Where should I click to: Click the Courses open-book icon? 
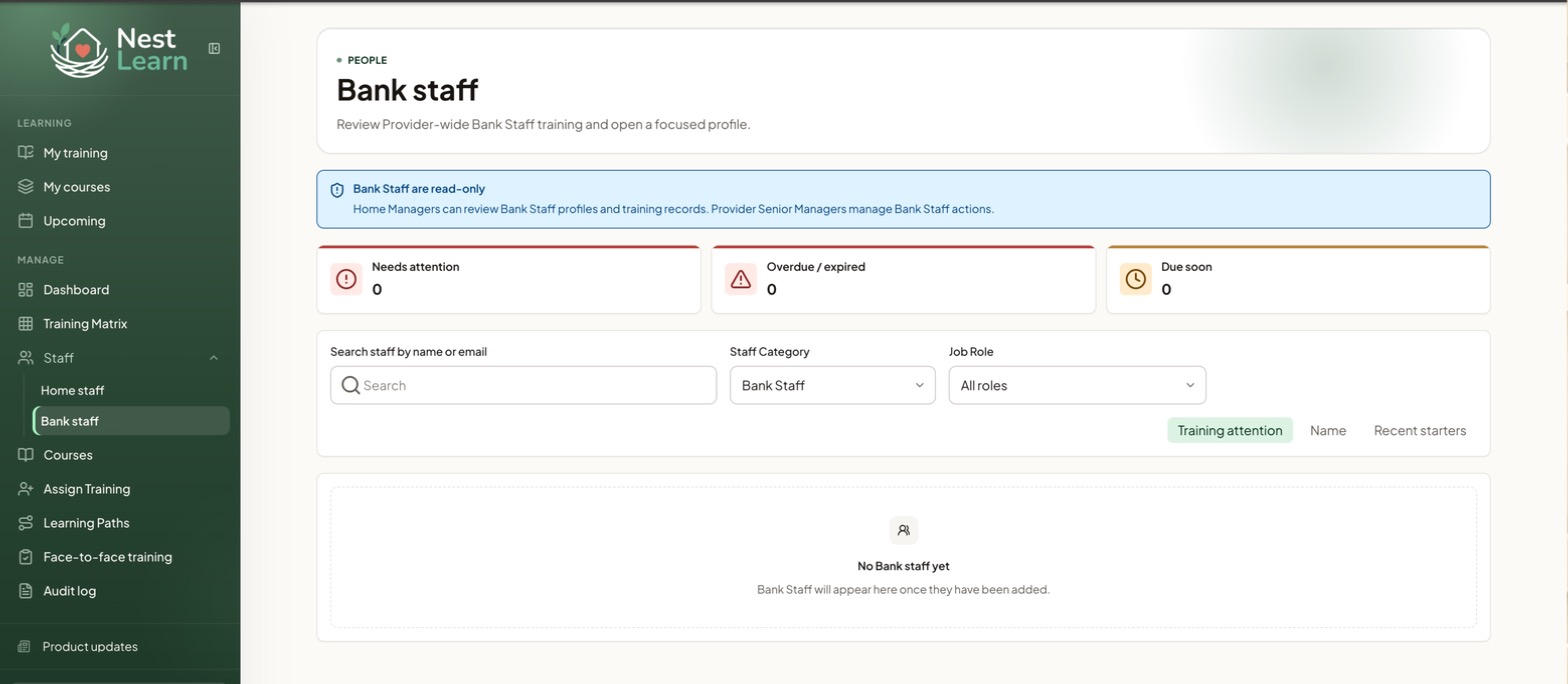(26, 455)
